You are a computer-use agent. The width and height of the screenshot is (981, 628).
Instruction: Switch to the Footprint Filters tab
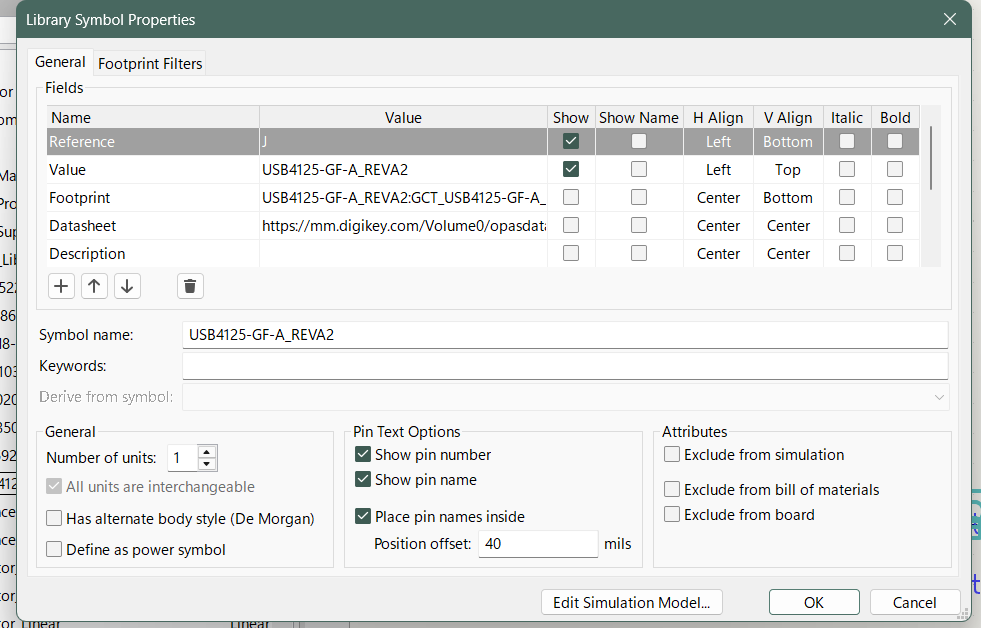(150, 63)
